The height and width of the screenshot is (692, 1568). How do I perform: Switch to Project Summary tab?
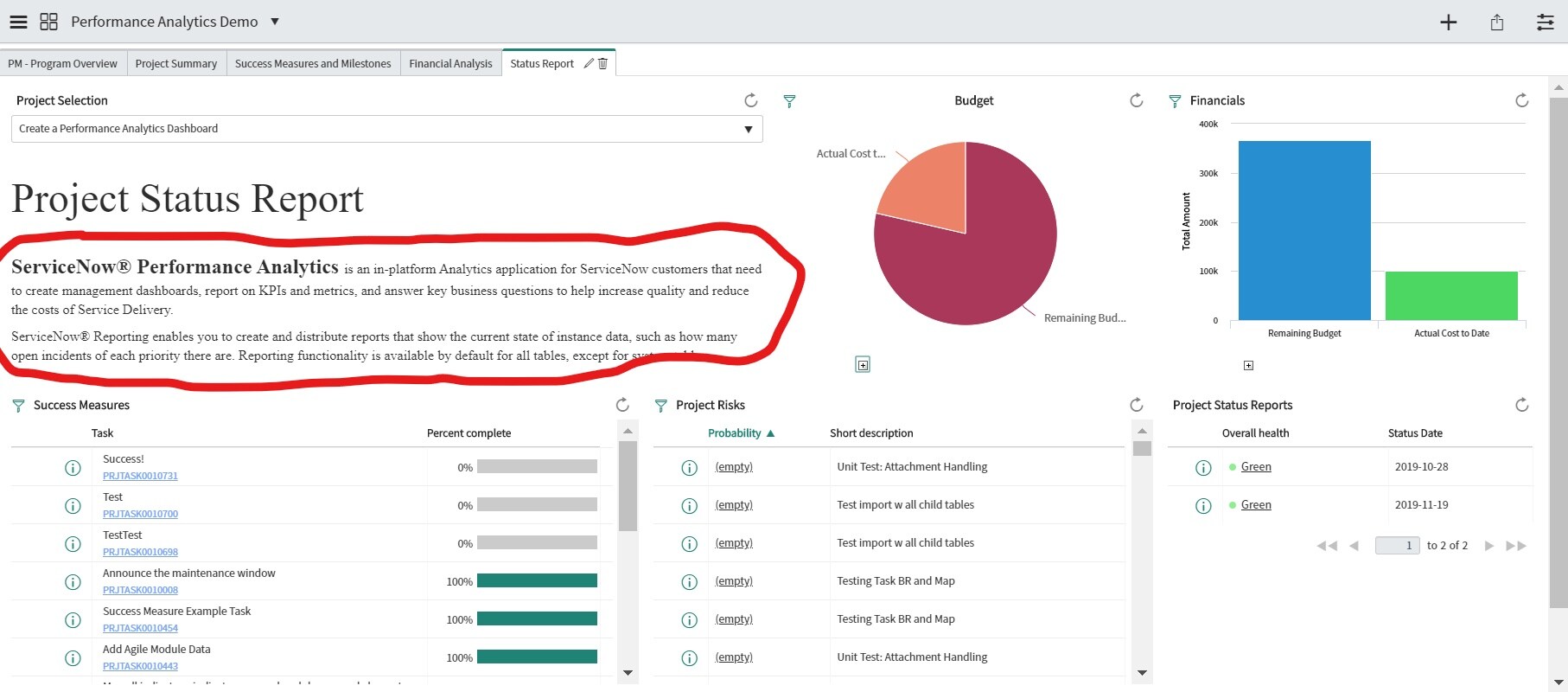176,63
